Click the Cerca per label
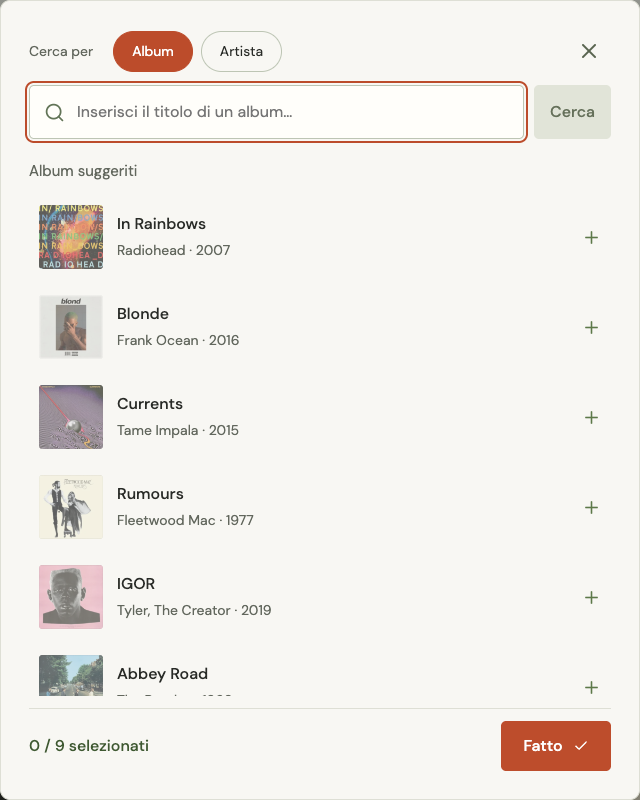Image resolution: width=640 pixels, height=800 pixels. 61,52
